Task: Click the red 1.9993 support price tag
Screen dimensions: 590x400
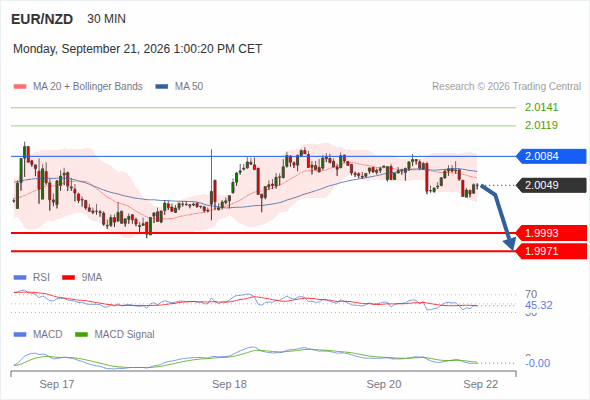Action: click(x=551, y=233)
